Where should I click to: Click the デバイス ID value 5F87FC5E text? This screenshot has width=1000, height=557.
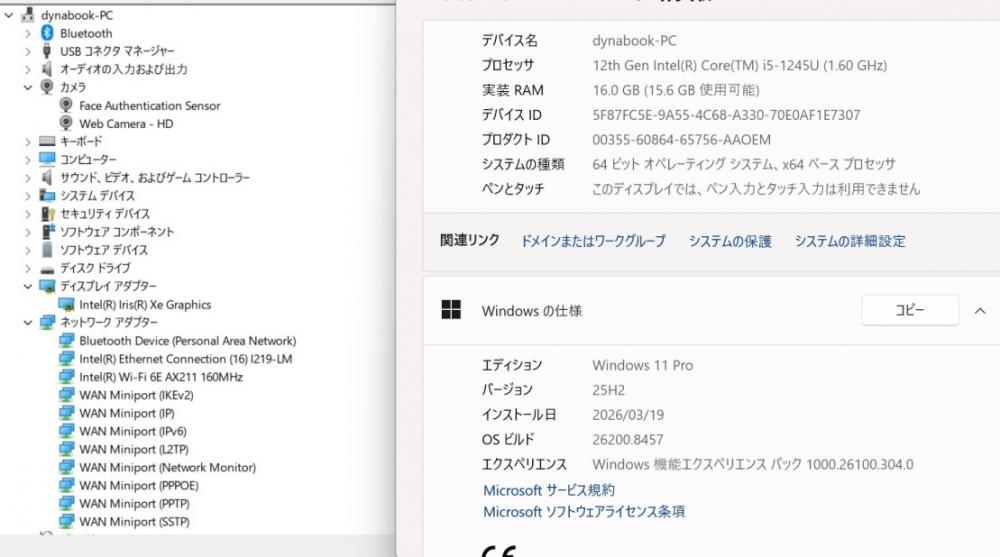point(726,115)
